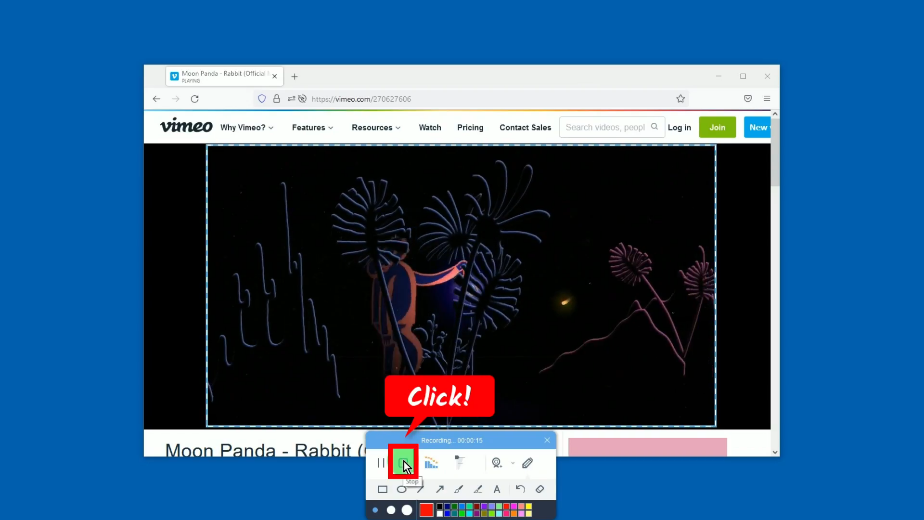Click the page scrollbar down arrow
This screenshot has height=520, width=924.
(775, 452)
